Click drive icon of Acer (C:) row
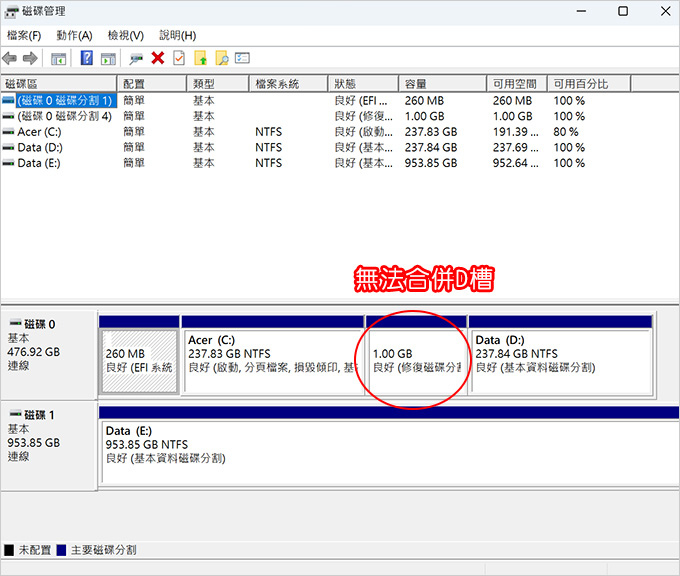 [8, 132]
